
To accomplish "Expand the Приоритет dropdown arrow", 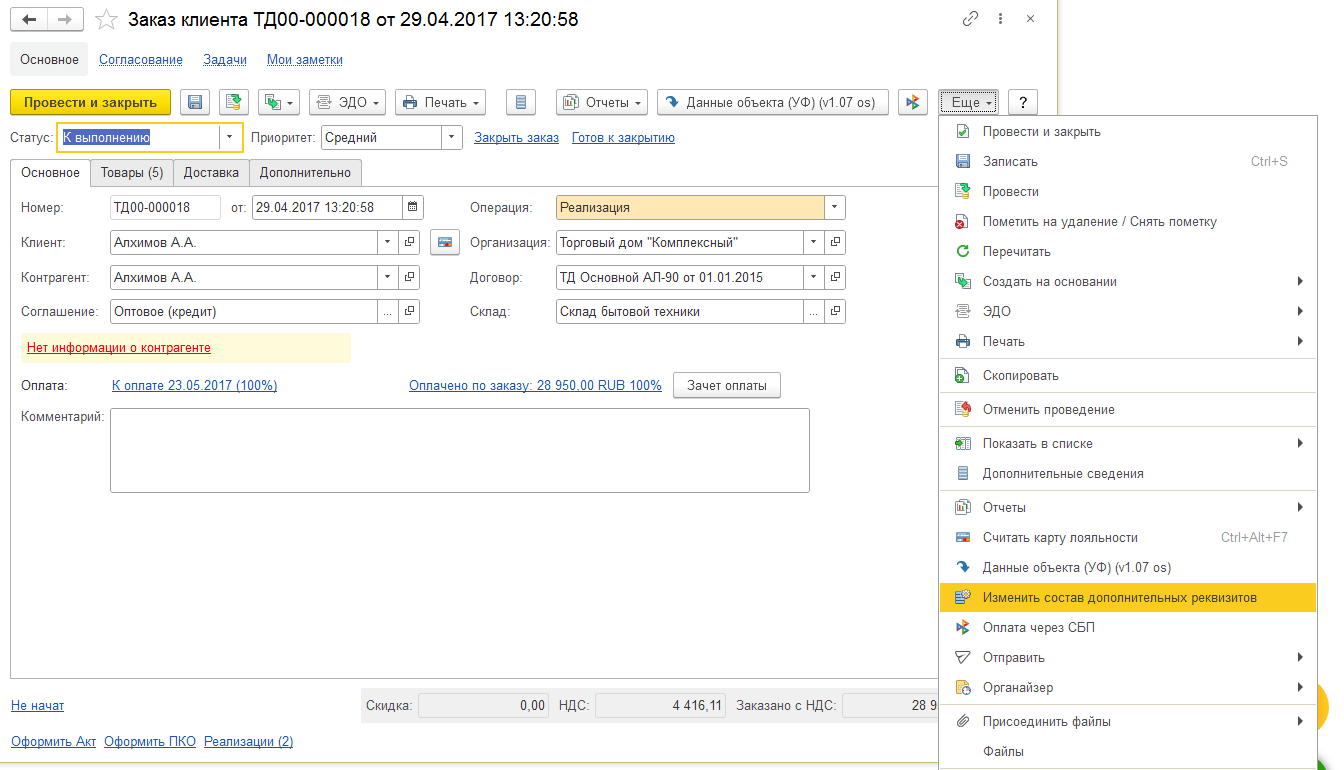I will pos(451,137).
